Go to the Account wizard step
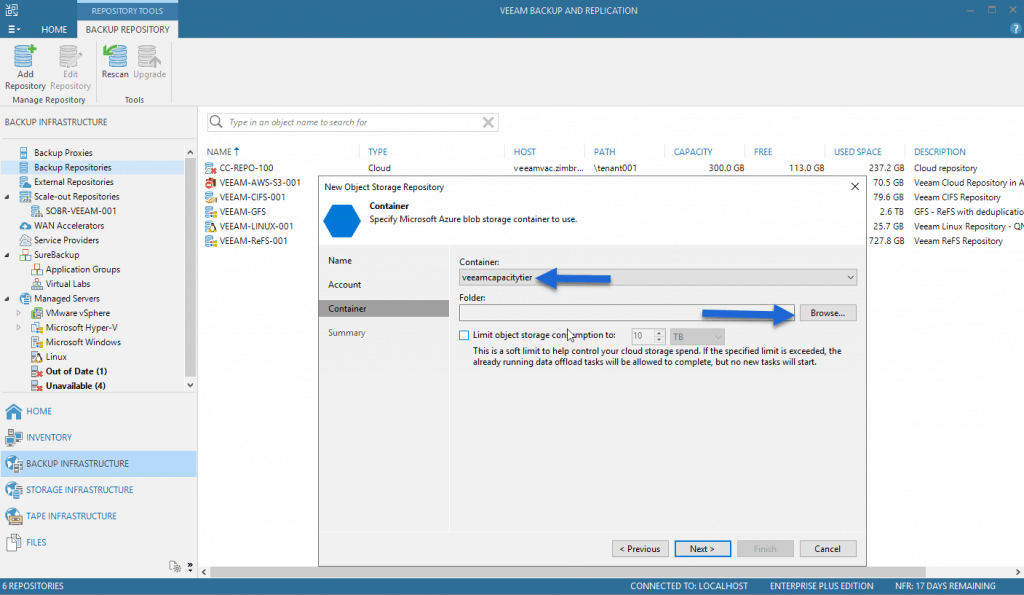1024x595 pixels. [x=344, y=285]
